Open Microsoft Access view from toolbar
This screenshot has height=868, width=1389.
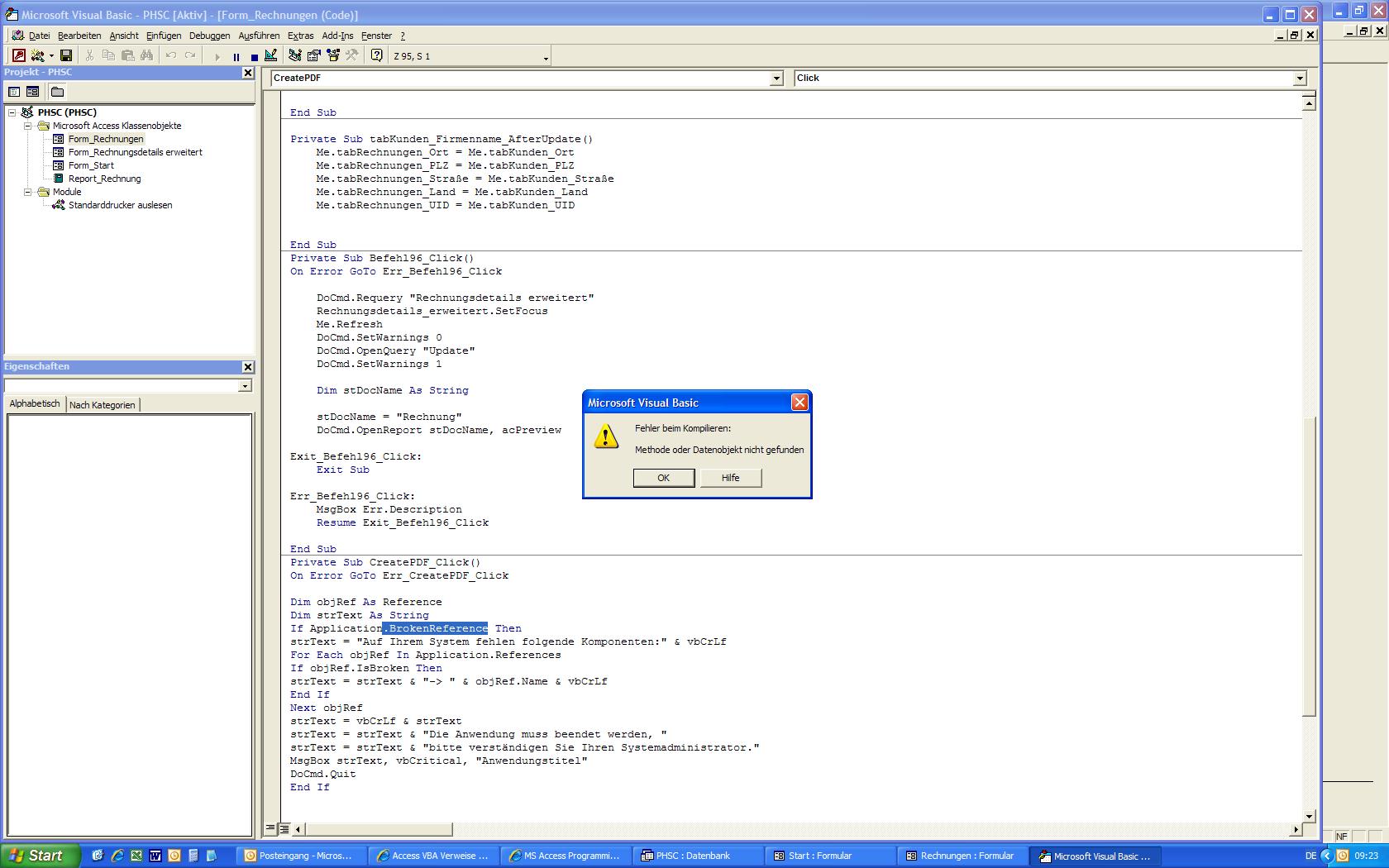[18, 56]
